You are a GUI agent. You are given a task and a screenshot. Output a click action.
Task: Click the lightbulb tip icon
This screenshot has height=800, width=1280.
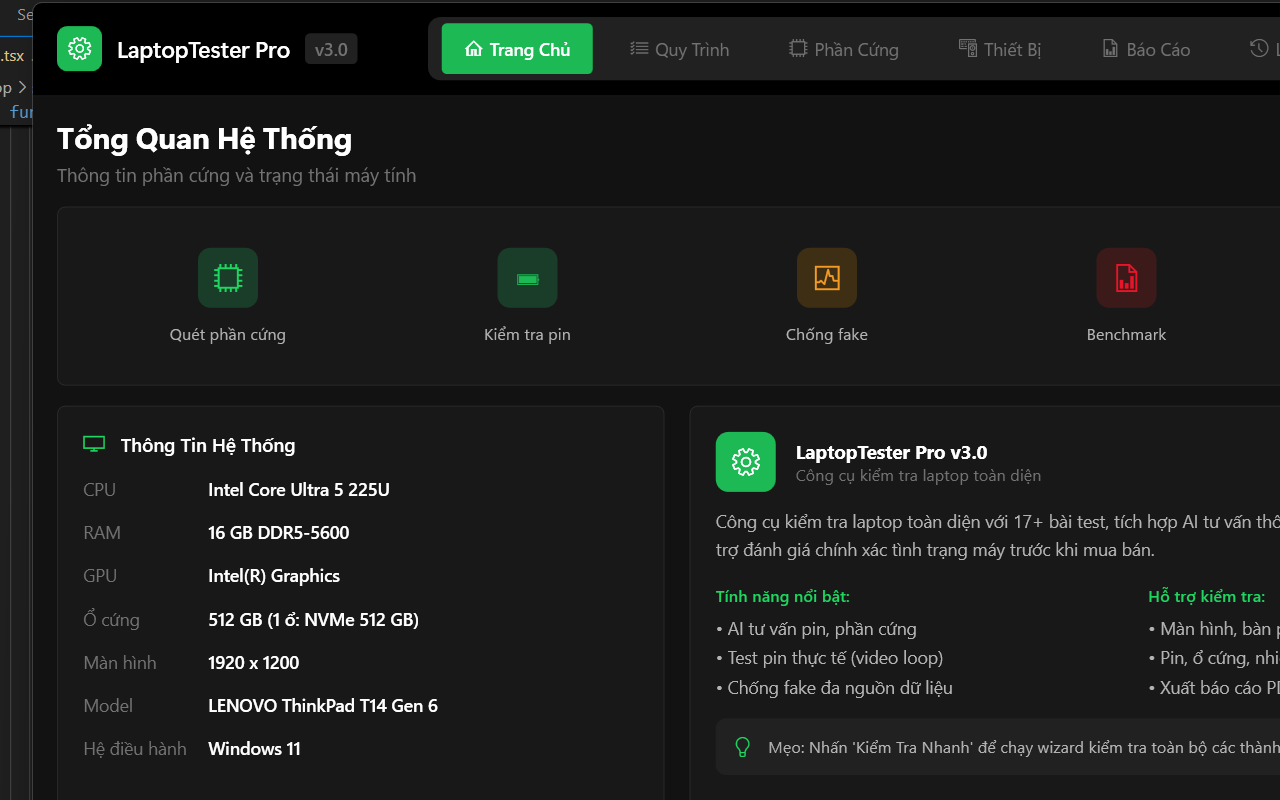tap(743, 747)
